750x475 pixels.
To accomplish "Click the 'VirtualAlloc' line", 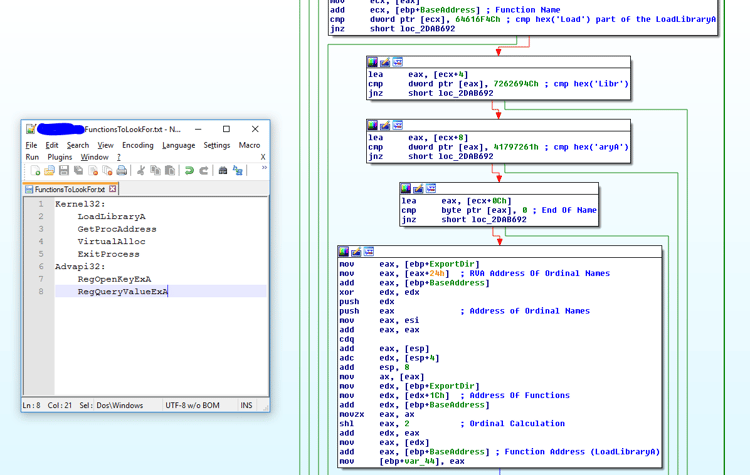I will point(111,242).
